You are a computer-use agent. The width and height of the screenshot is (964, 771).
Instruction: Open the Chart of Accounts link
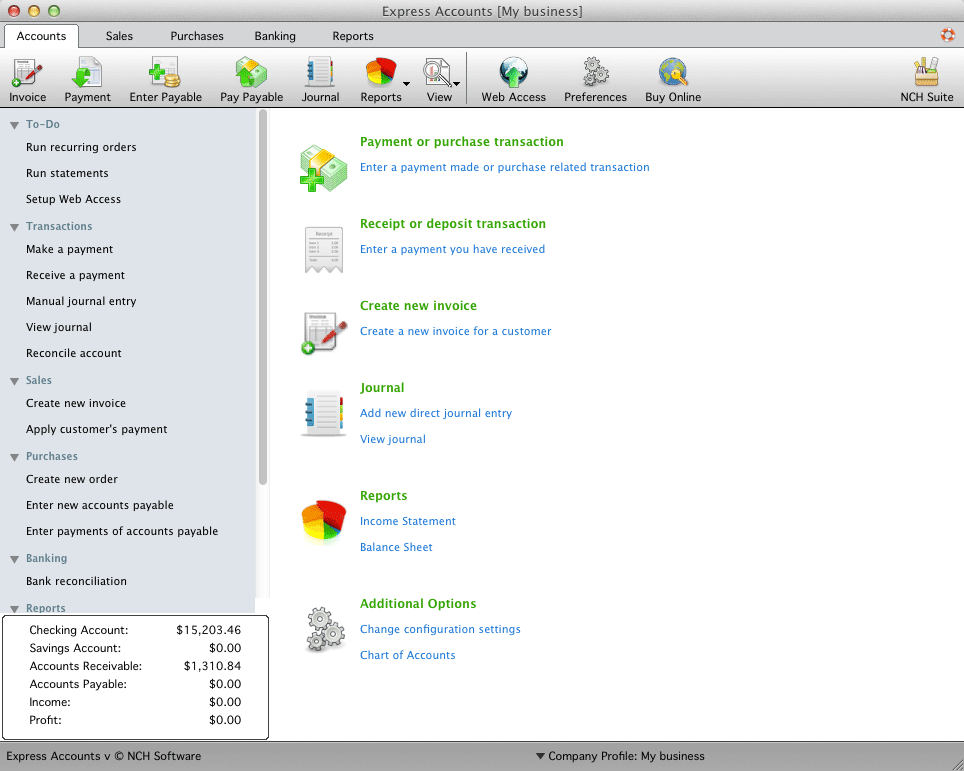coord(407,655)
